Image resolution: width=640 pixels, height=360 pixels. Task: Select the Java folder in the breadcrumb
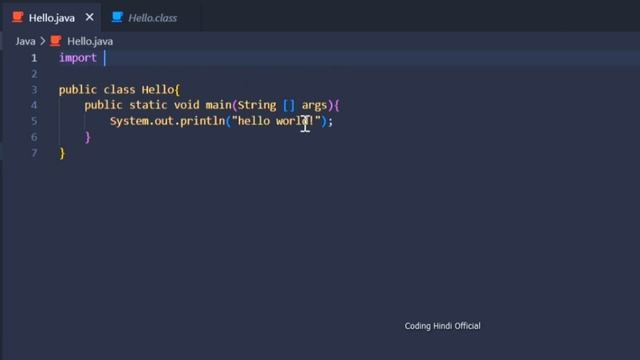point(25,41)
